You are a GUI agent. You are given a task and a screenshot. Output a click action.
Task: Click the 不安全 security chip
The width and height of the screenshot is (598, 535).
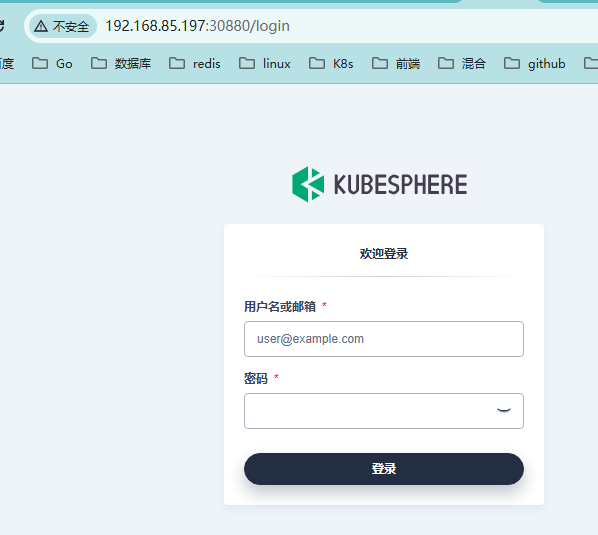click(x=63, y=26)
